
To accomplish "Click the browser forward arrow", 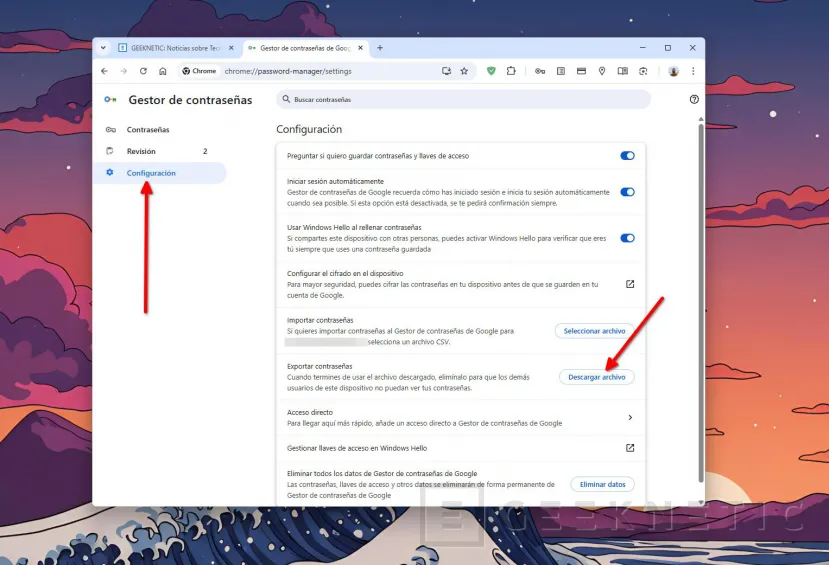I will [124, 71].
